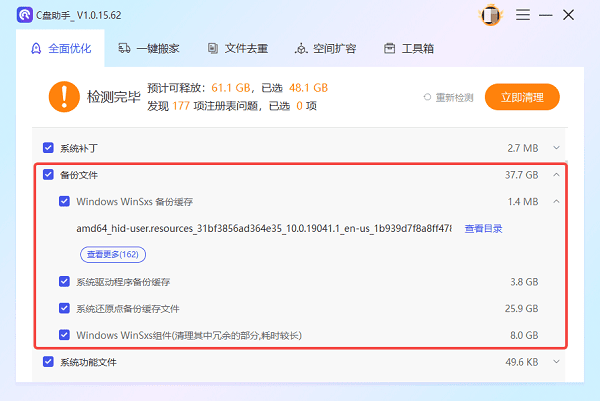
Task: Click the 检测完毕 status heading
Action: 114,97
